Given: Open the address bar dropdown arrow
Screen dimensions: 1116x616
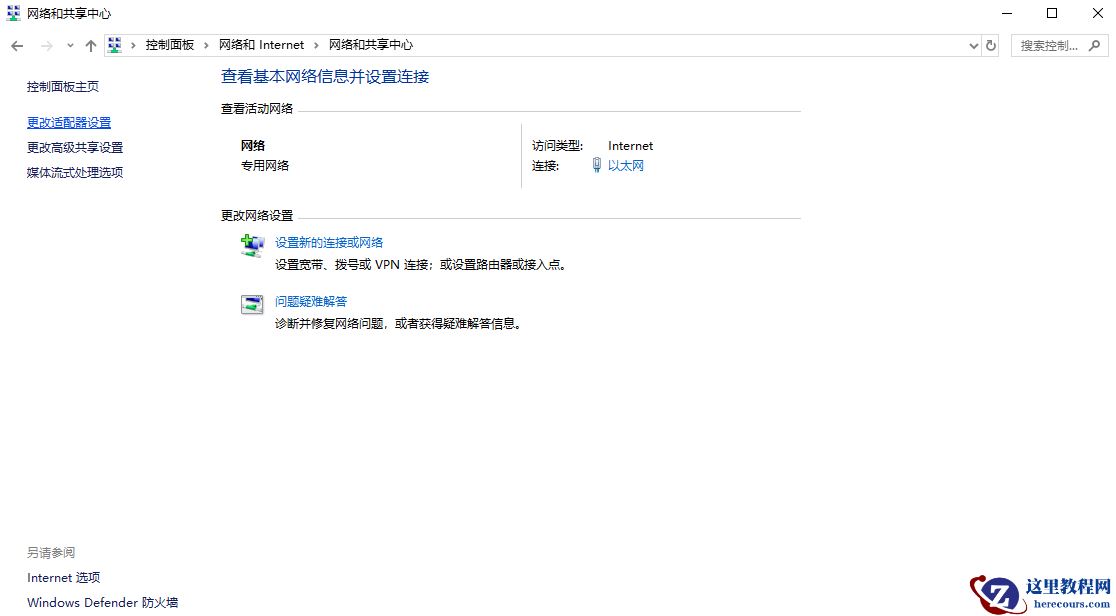Looking at the screenshot, I should [x=972, y=45].
